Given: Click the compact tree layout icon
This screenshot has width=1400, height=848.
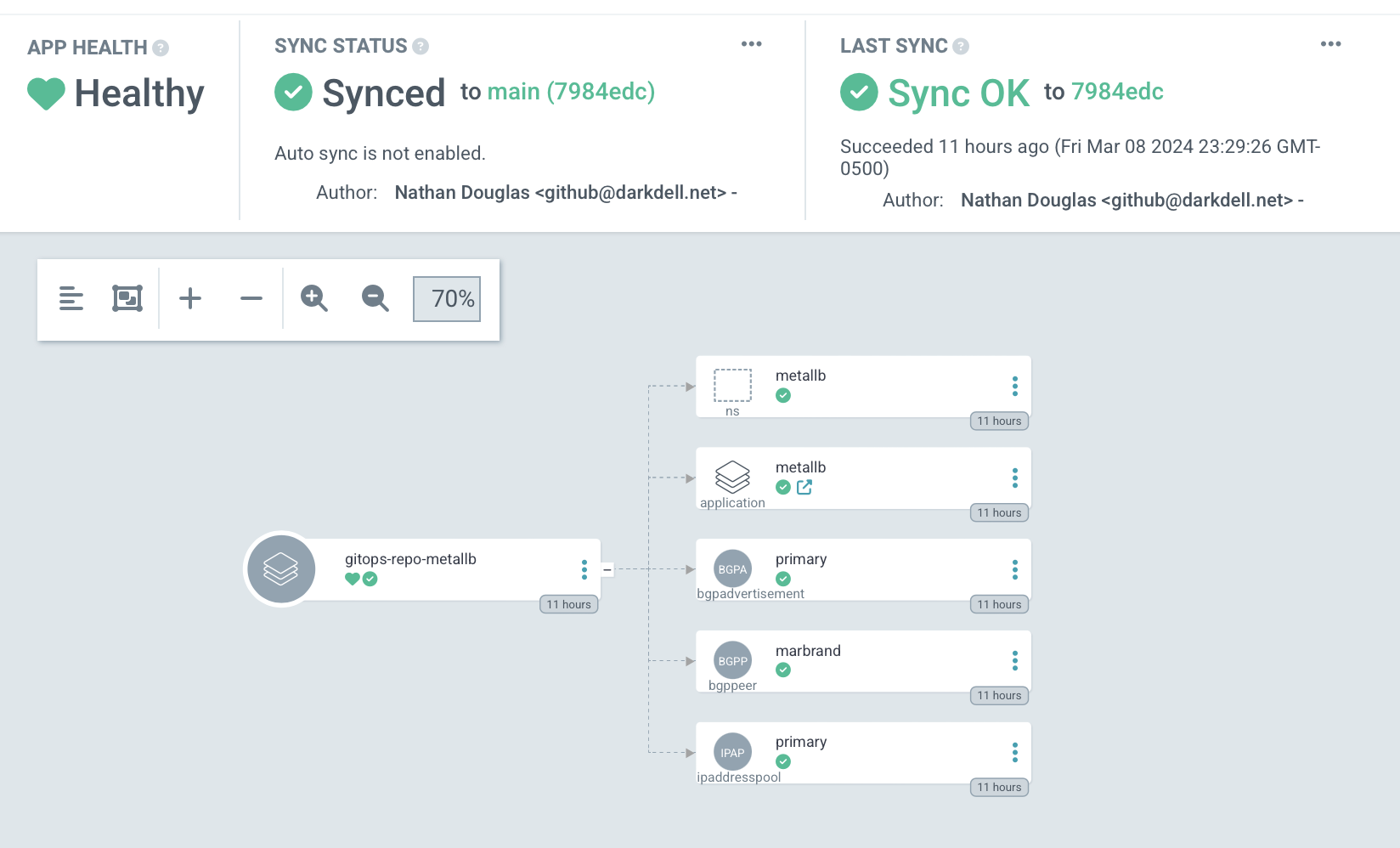Looking at the screenshot, I should tap(71, 298).
